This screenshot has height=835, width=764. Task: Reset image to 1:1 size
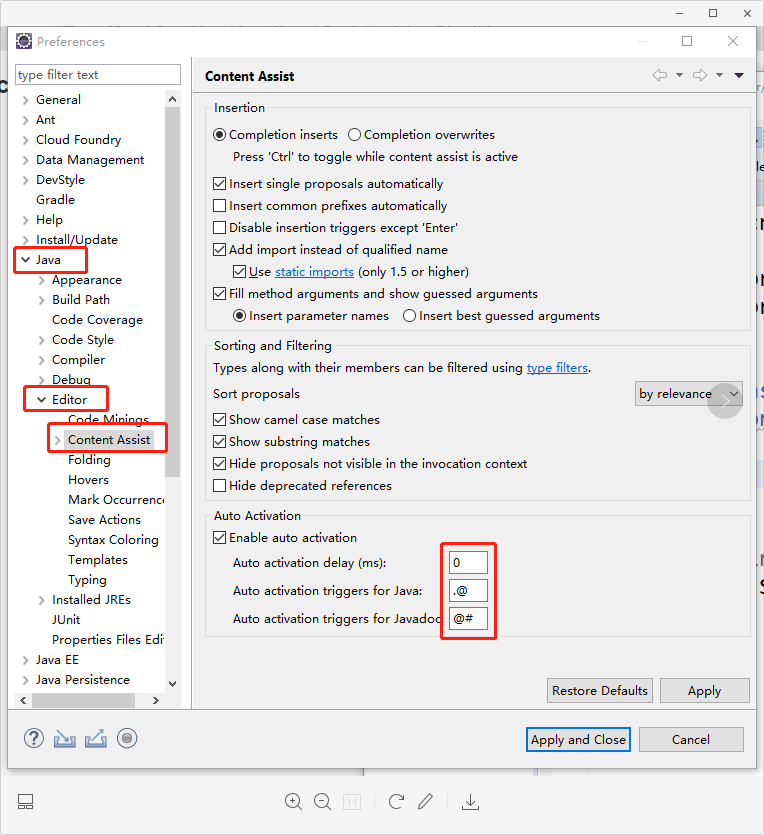352,801
